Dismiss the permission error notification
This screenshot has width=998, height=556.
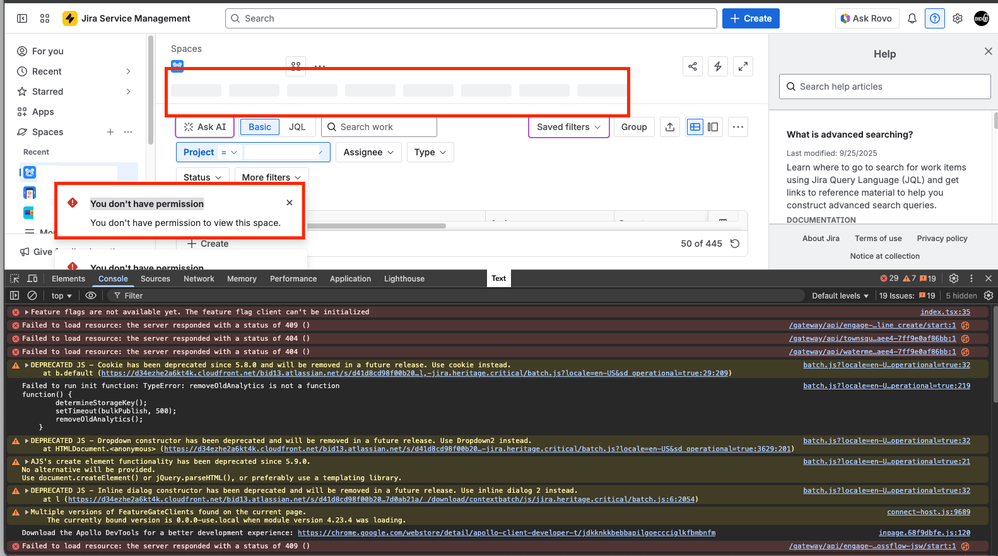tap(290, 202)
